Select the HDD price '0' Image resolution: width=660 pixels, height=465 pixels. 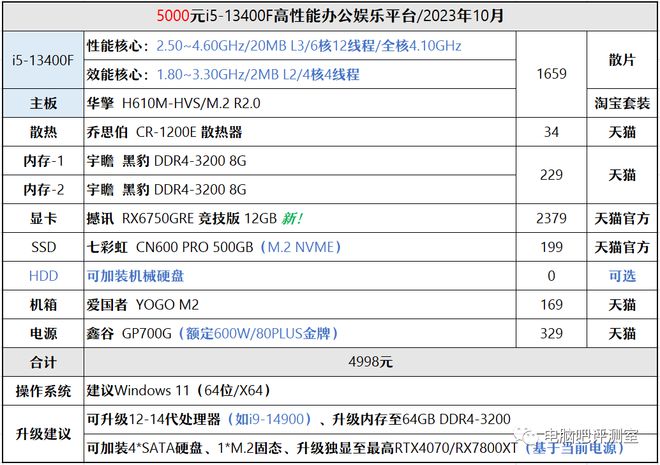[x=551, y=276]
